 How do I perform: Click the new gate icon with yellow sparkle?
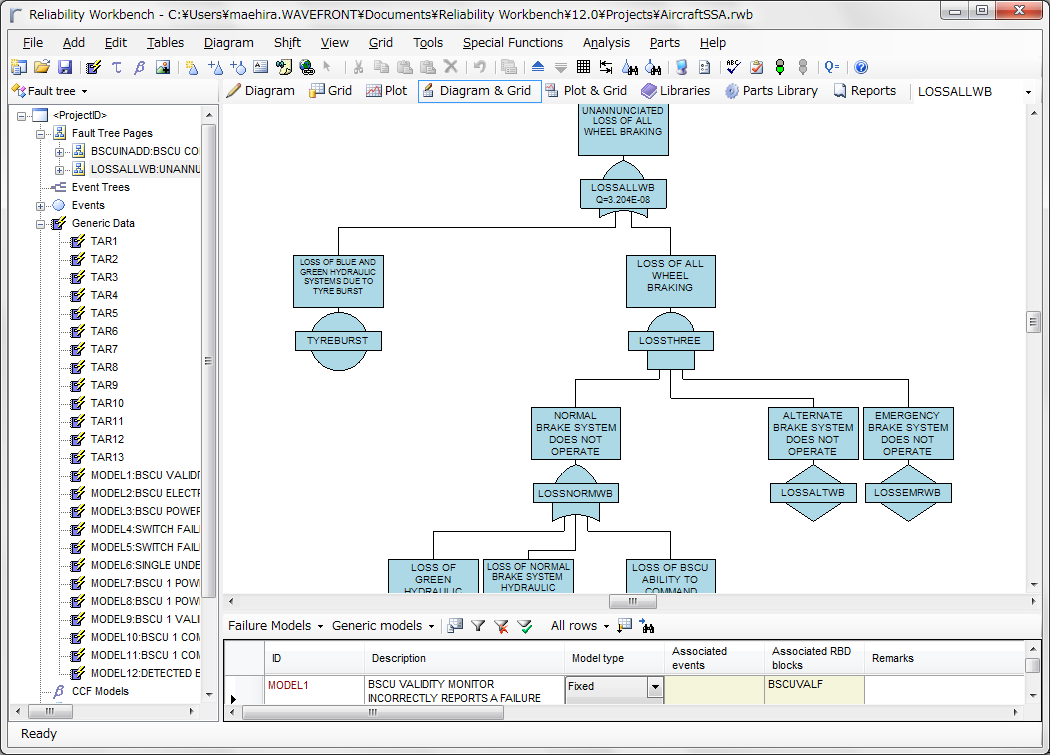(192, 67)
